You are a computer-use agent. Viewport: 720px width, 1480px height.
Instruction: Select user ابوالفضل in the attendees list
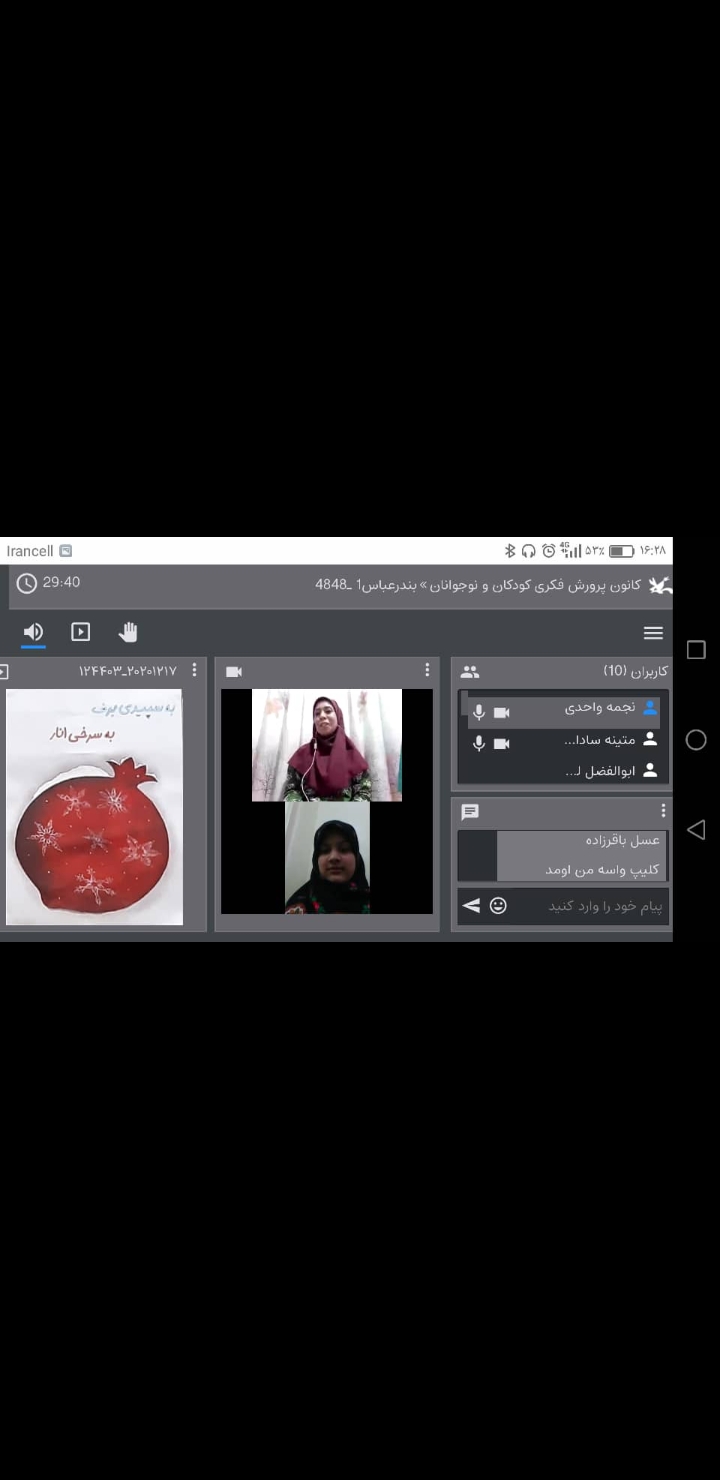click(x=600, y=771)
